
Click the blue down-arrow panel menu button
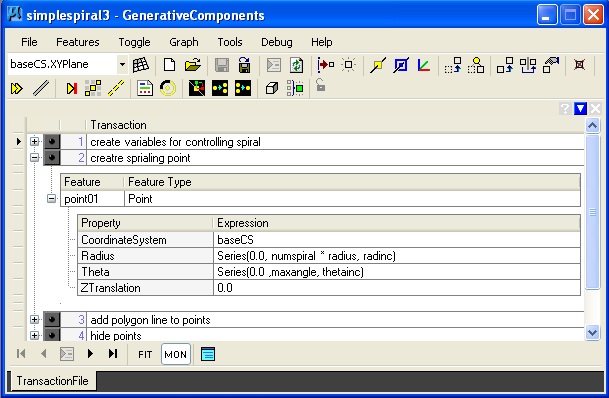tap(580, 108)
